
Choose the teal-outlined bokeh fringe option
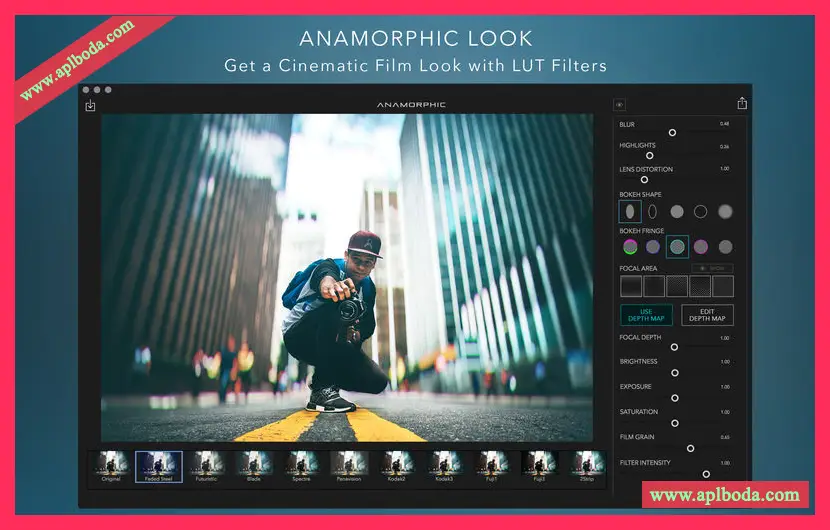[677, 246]
